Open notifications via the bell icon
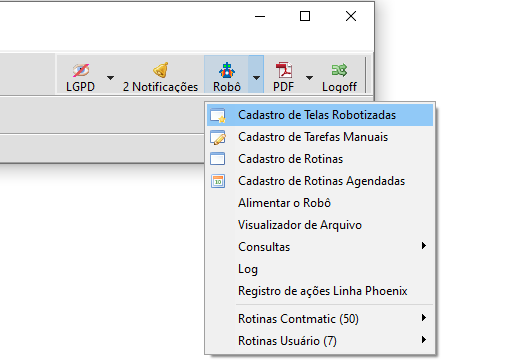Viewport: 507px width, 360px height. point(161,70)
